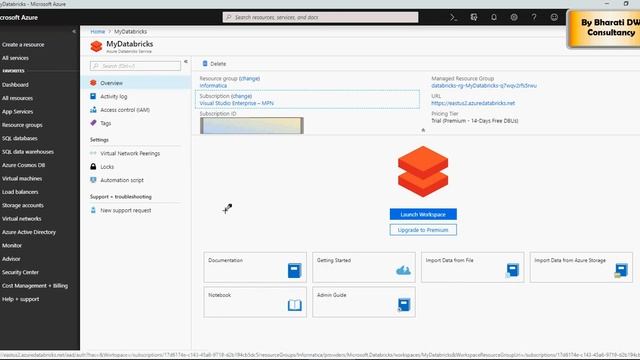Open Azure Cosmos DB in sidebar
The image size is (640, 360).
click(23, 165)
